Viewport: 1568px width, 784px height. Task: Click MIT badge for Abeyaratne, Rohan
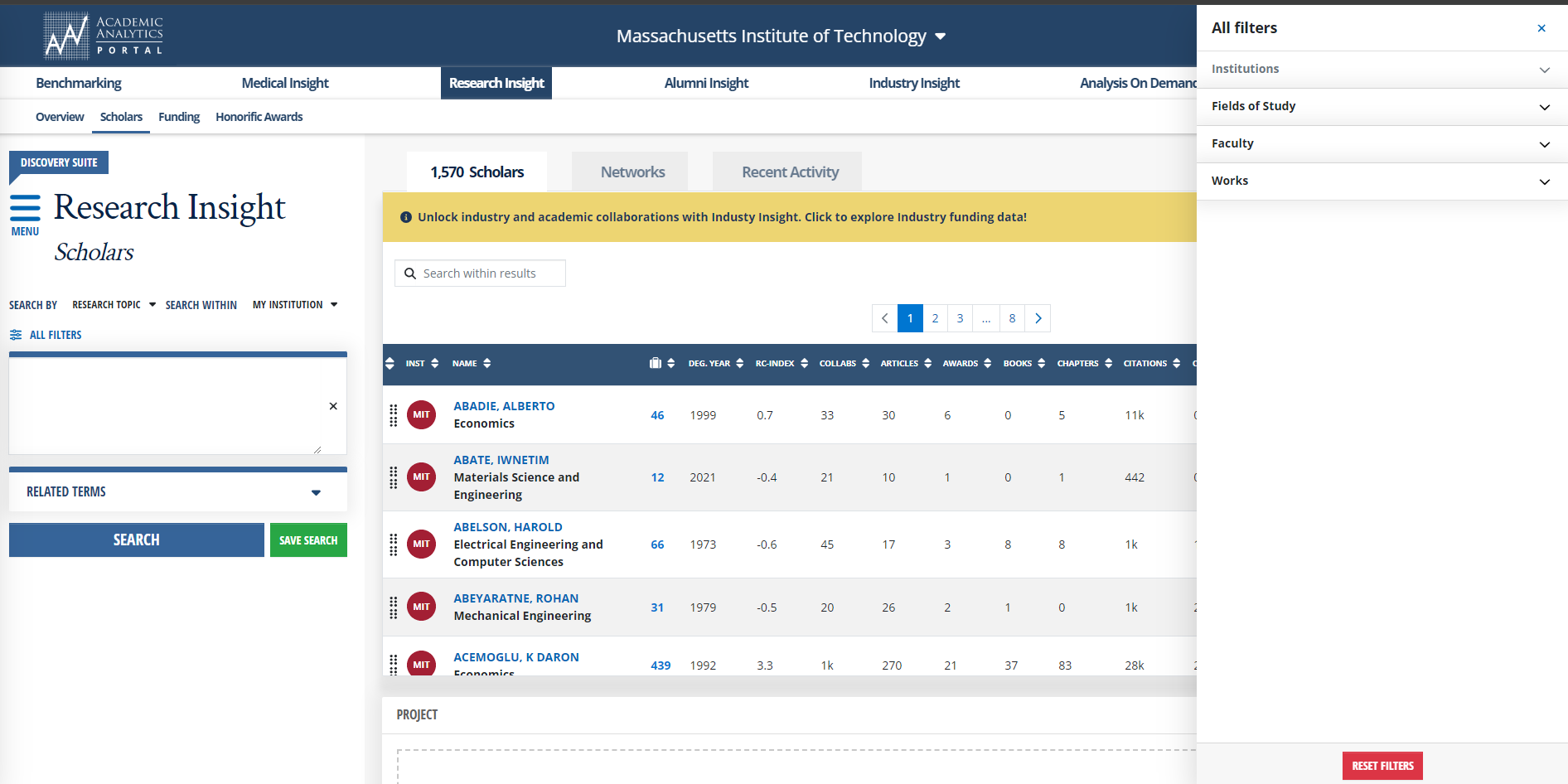(421, 607)
